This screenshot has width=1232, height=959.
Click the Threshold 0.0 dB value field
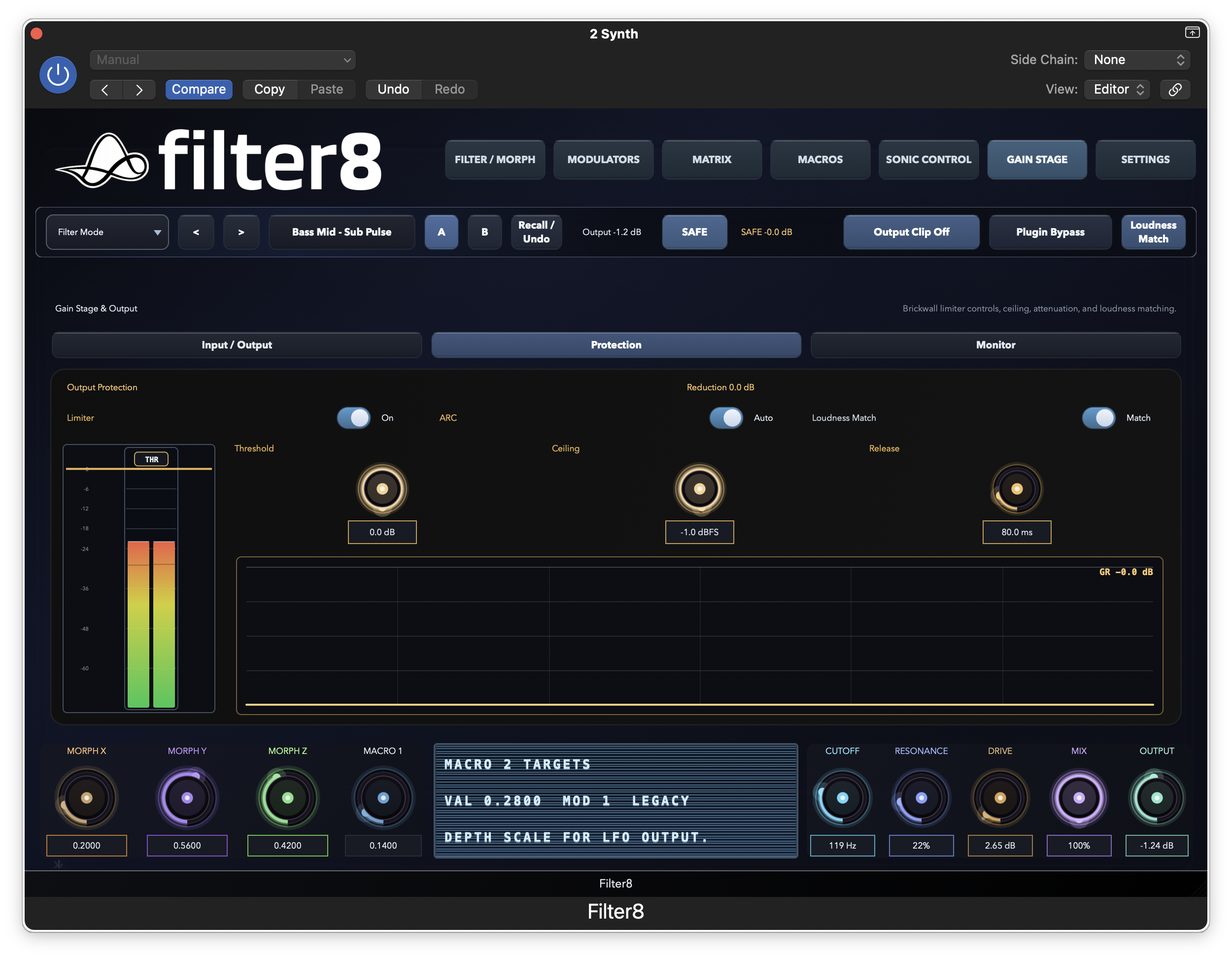382,532
